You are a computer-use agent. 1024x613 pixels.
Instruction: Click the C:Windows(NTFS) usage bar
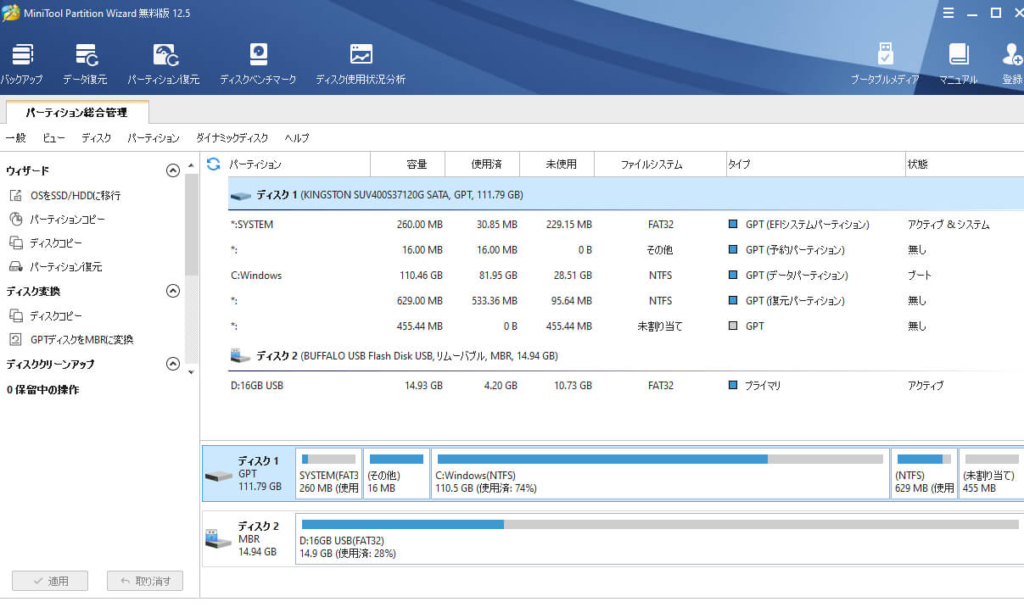(x=660, y=459)
